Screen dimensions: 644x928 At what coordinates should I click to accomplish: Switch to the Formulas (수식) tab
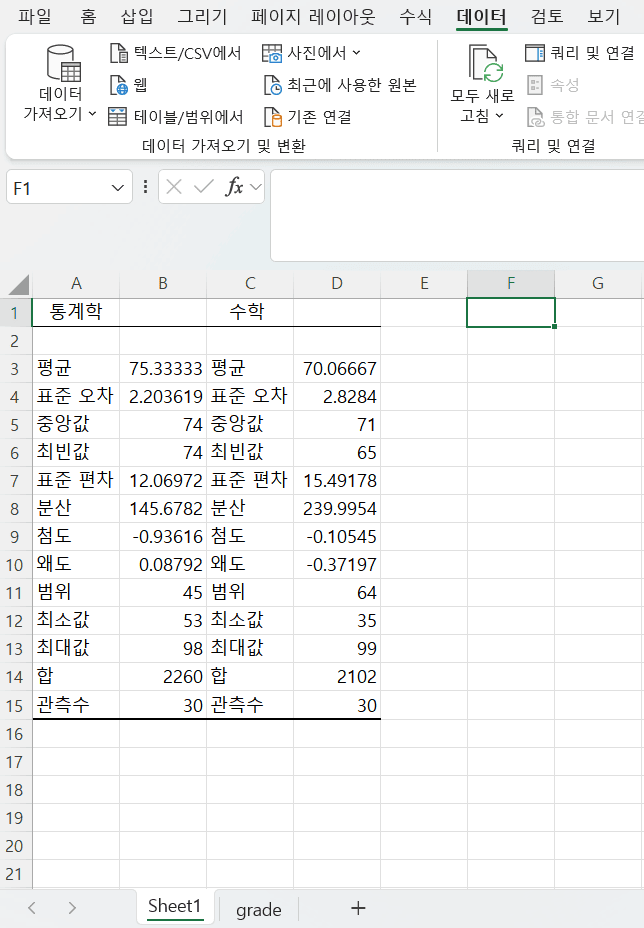pyautogui.click(x=415, y=16)
